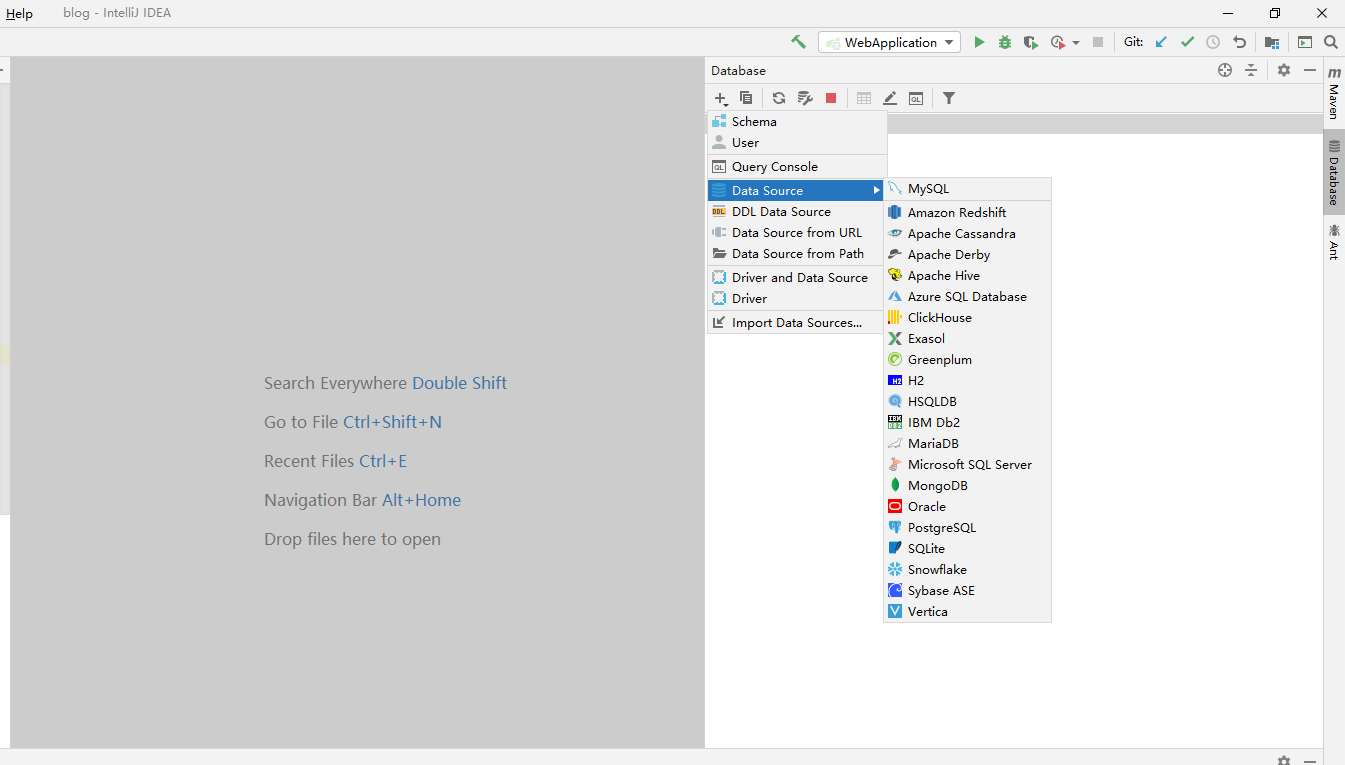Click the Build project hammer icon
Viewport: 1345px width, 765px height.
pyautogui.click(x=798, y=42)
